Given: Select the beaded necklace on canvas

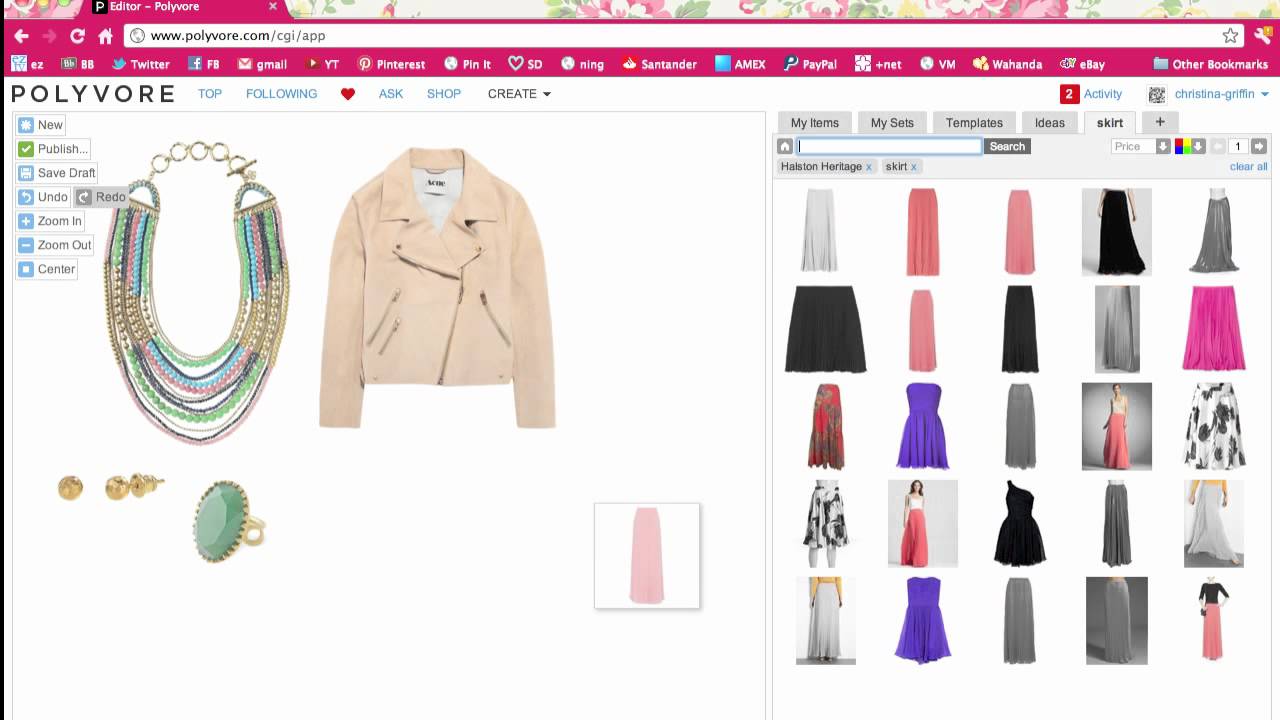Looking at the screenshot, I should [197, 293].
